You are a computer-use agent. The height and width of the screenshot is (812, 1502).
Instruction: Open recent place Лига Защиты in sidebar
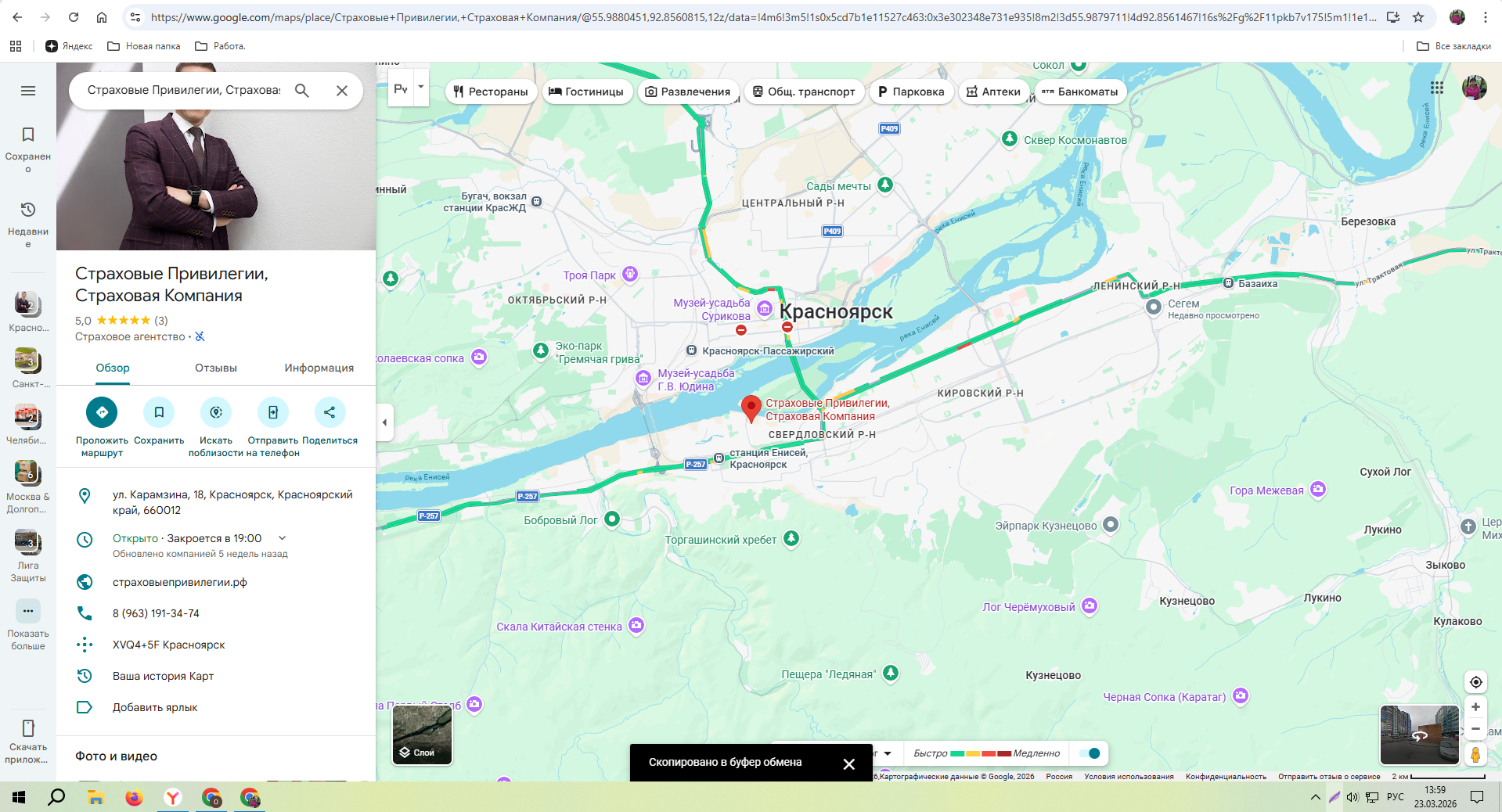28,555
